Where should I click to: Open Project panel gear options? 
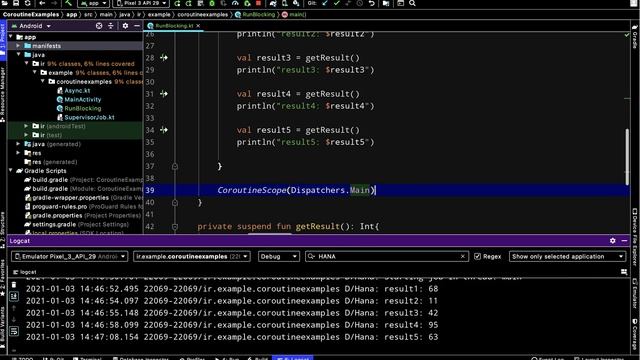pos(125,26)
